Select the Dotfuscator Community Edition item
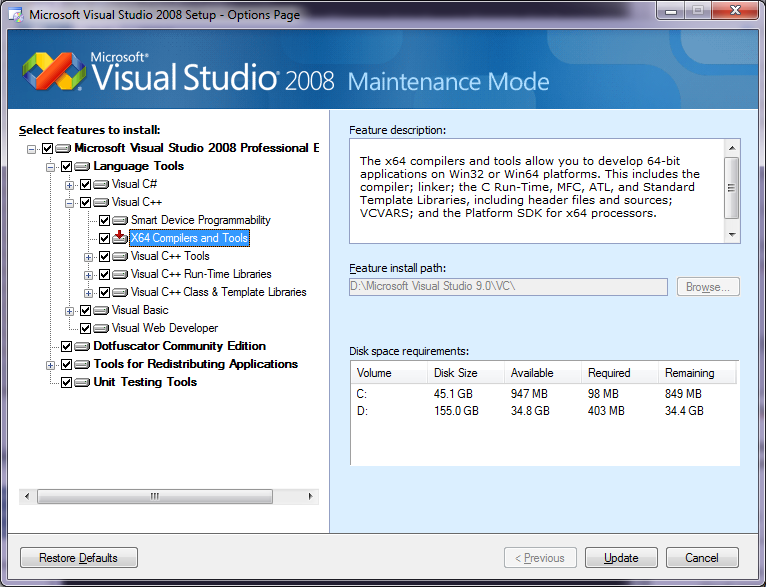 (x=179, y=346)
